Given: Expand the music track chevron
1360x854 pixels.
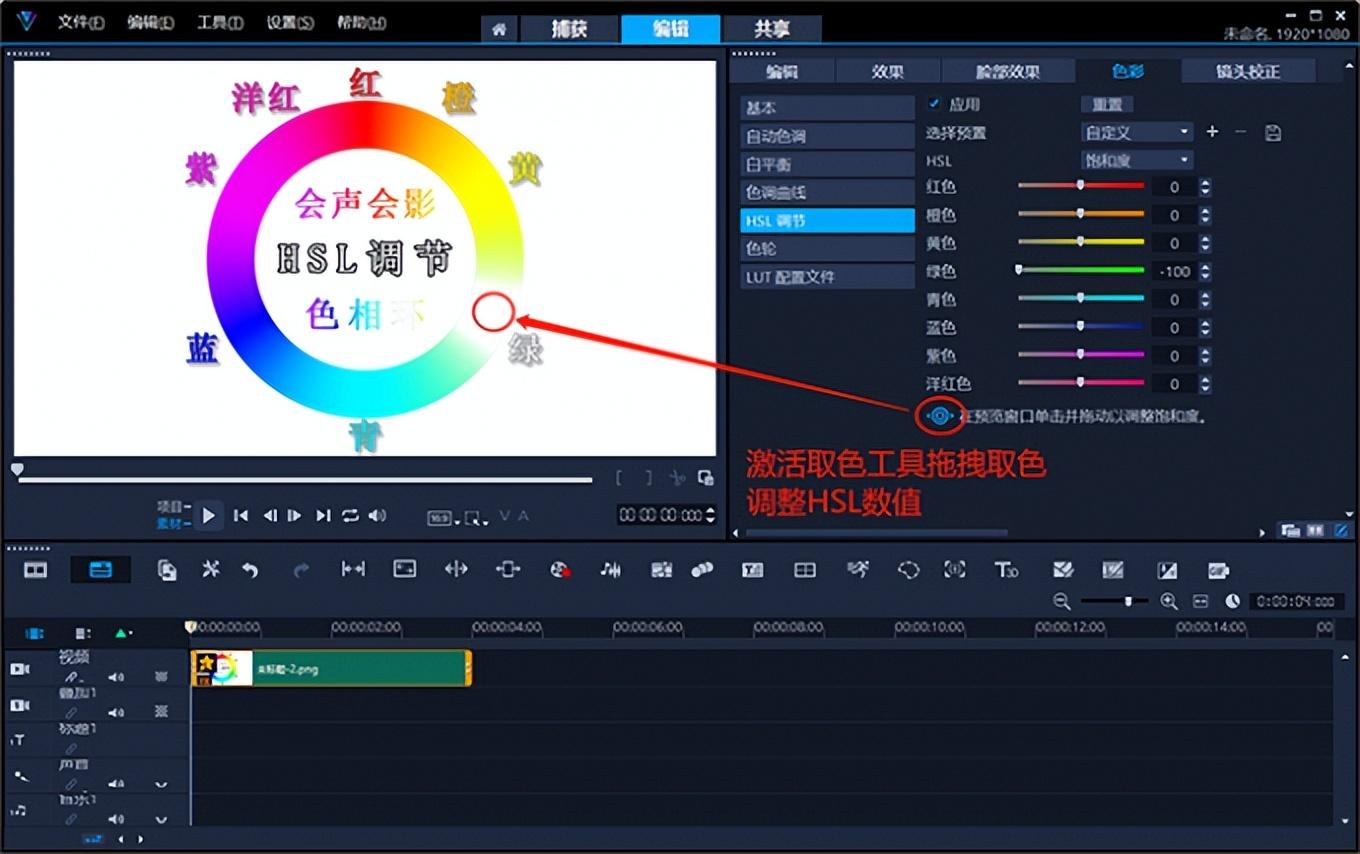Looking at the screenshot, I should tap(161, 821).
